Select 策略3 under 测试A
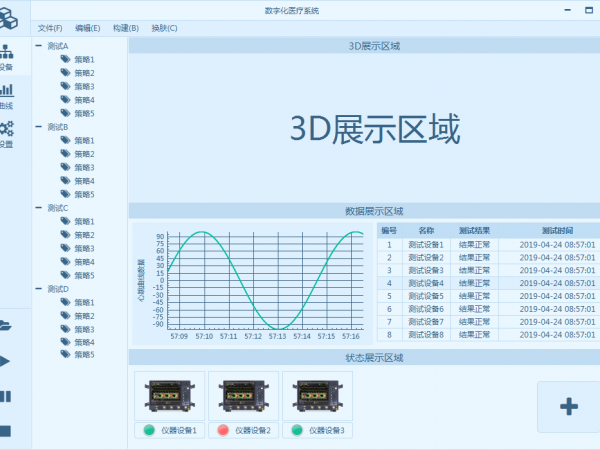The width and height of the screenshot is (600, 450). coord(84,87)
